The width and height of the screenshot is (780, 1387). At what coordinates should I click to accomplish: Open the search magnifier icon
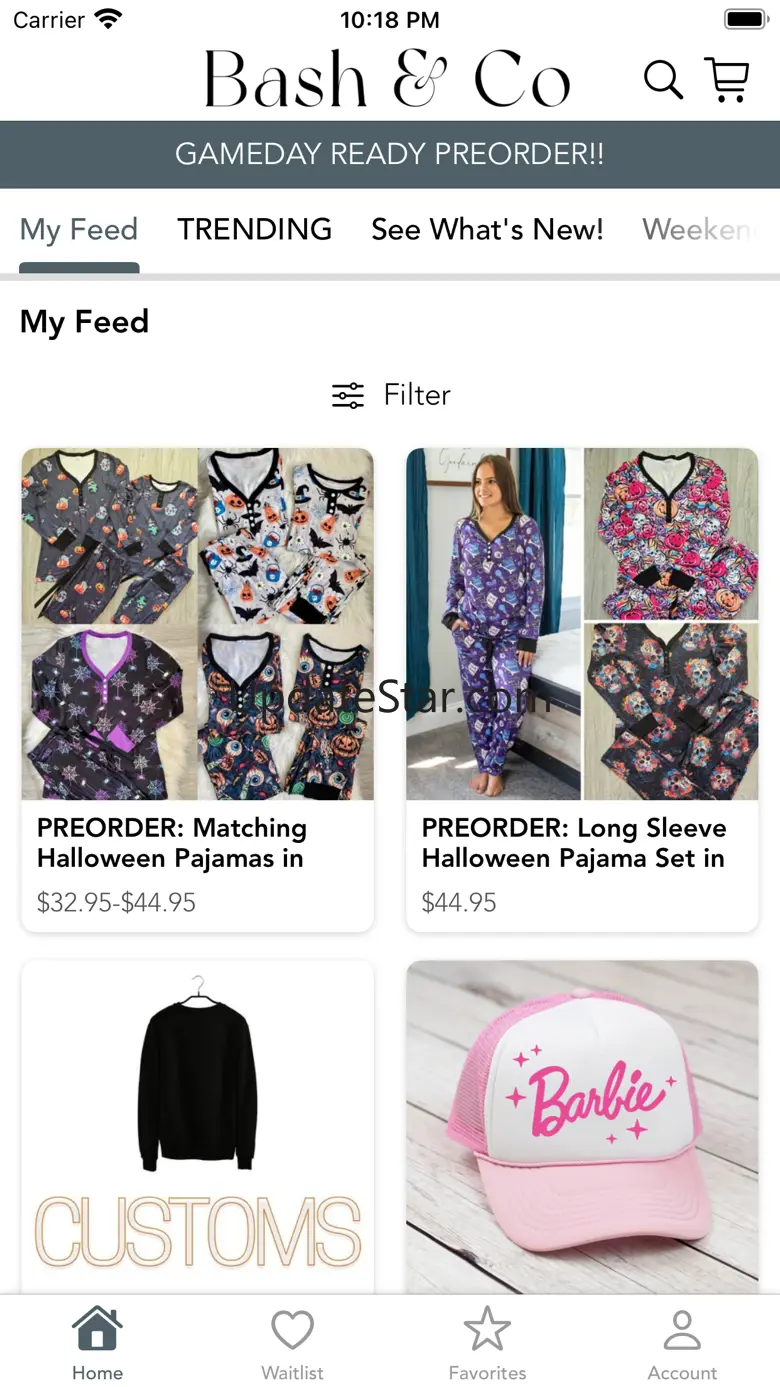(x=662, y=80)
